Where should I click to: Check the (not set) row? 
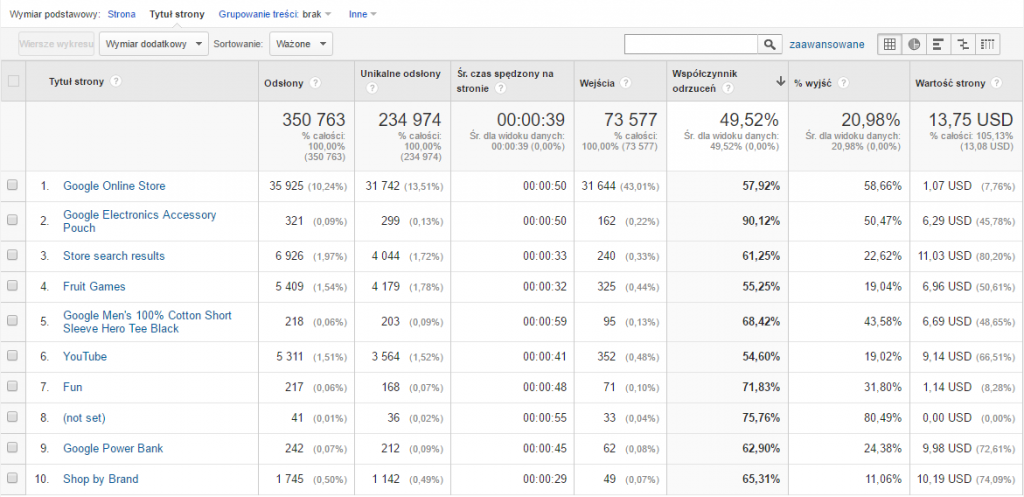pyautogui.click(x=12, y=417)
